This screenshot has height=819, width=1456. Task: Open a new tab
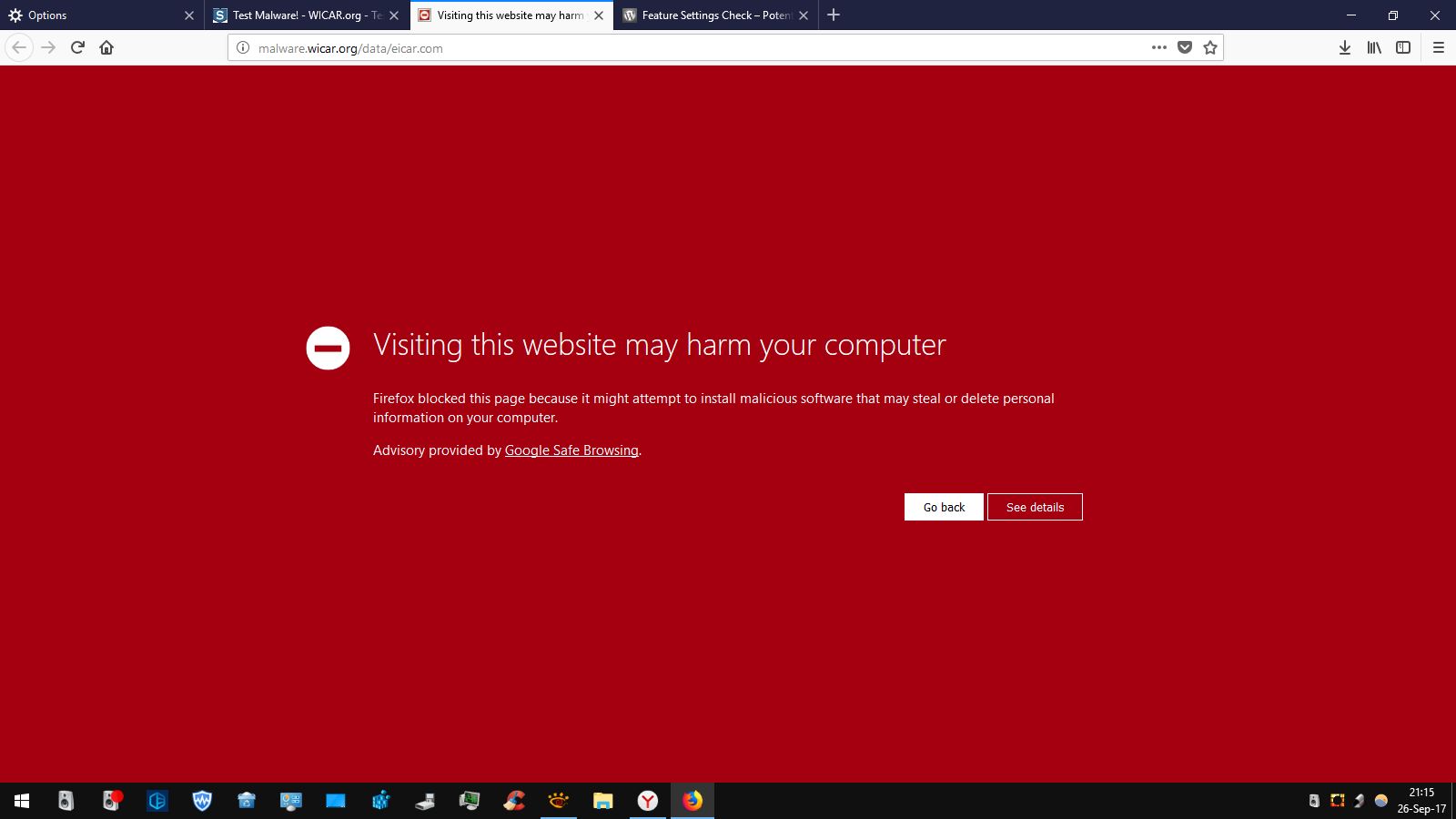pos(834,15)
